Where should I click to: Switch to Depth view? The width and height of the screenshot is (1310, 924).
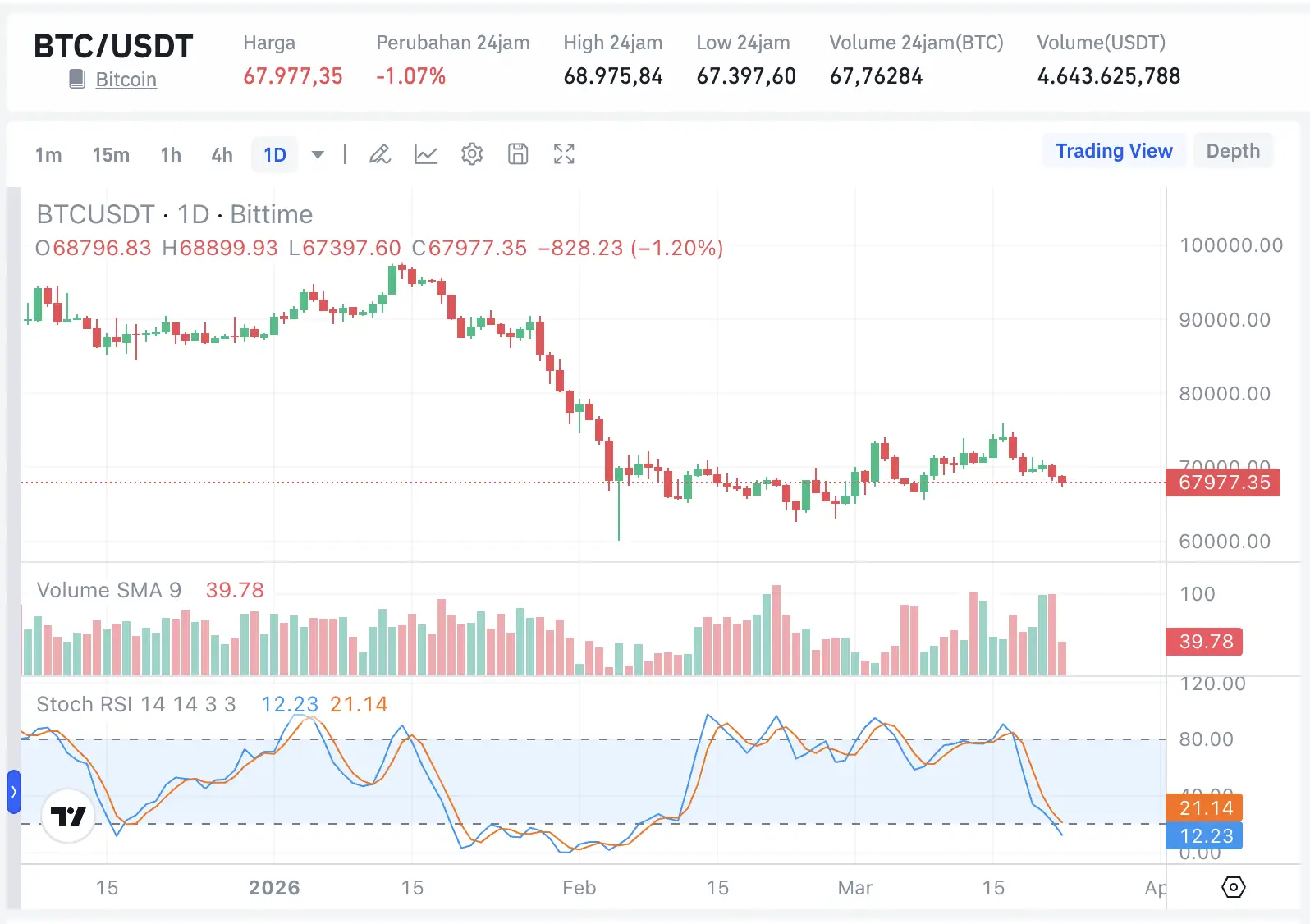click(x=1233, y=150)
